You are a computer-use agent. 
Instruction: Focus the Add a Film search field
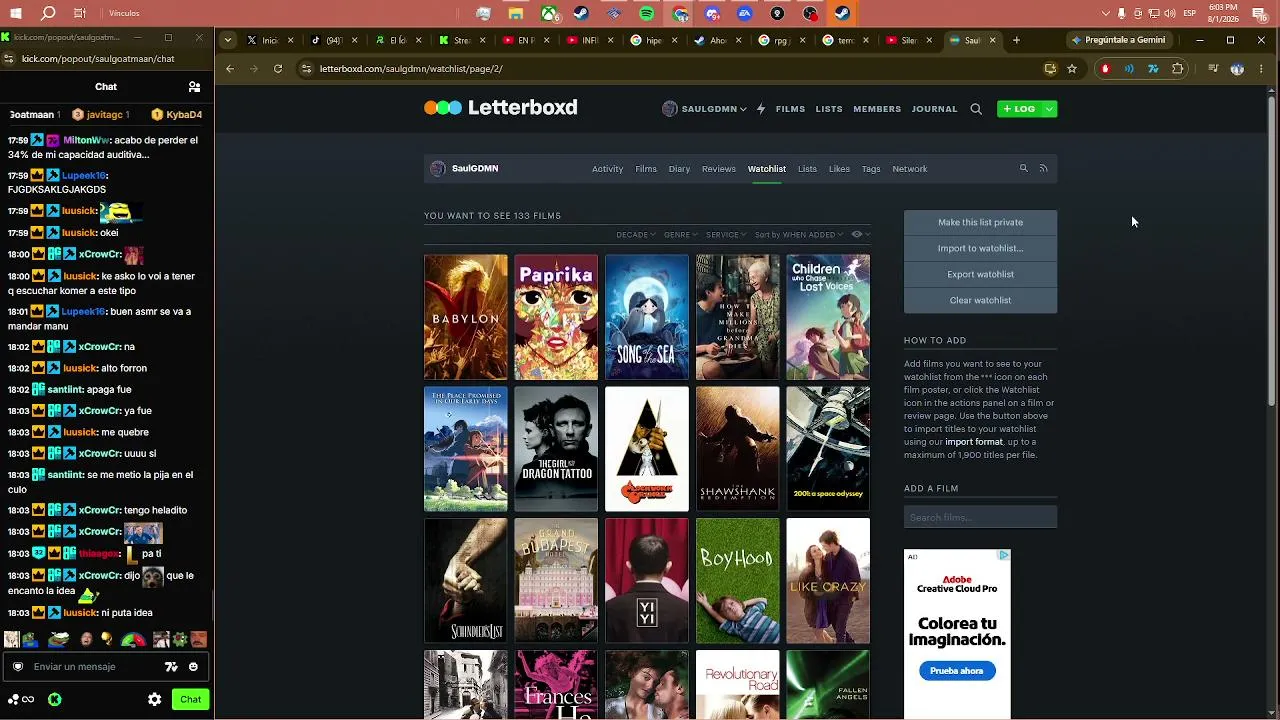[980, 517]
